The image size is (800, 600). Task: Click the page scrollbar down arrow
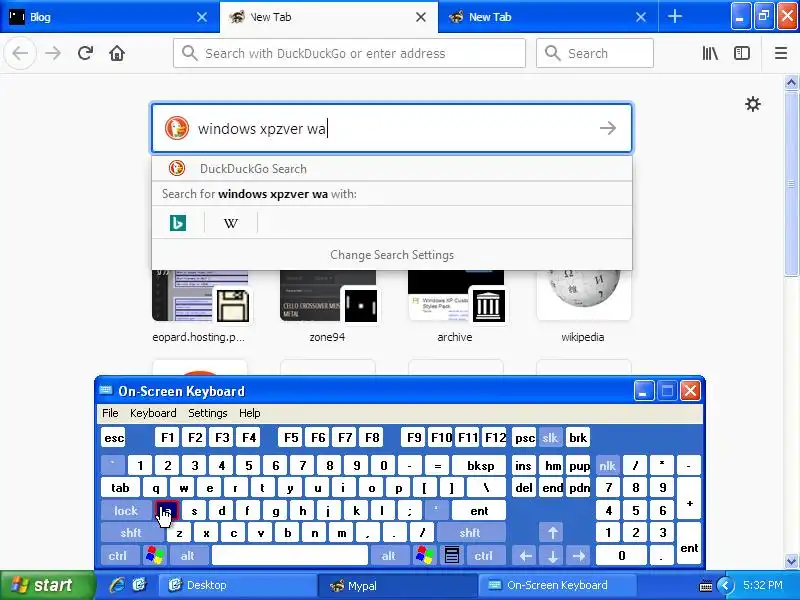tap(791, 561)
